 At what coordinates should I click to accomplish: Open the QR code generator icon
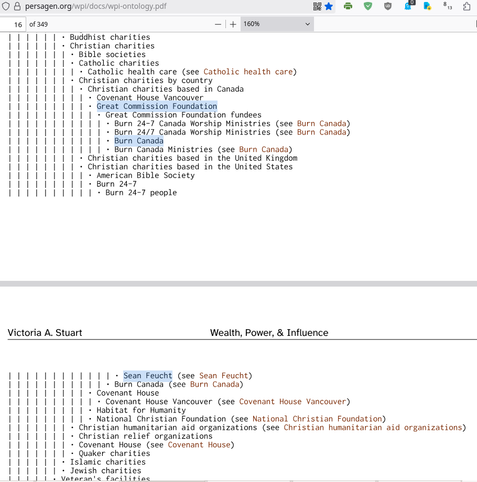317,6
